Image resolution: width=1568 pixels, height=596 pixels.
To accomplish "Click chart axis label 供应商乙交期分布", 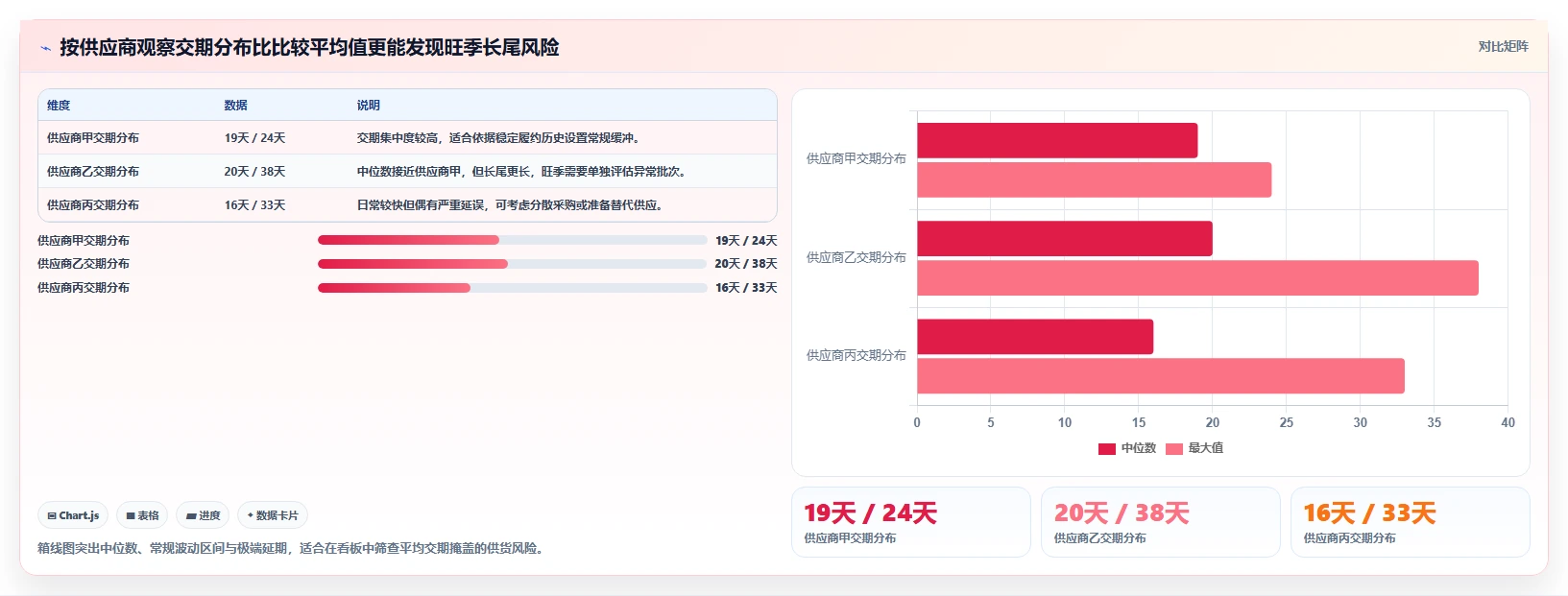I will coord(856,257).
